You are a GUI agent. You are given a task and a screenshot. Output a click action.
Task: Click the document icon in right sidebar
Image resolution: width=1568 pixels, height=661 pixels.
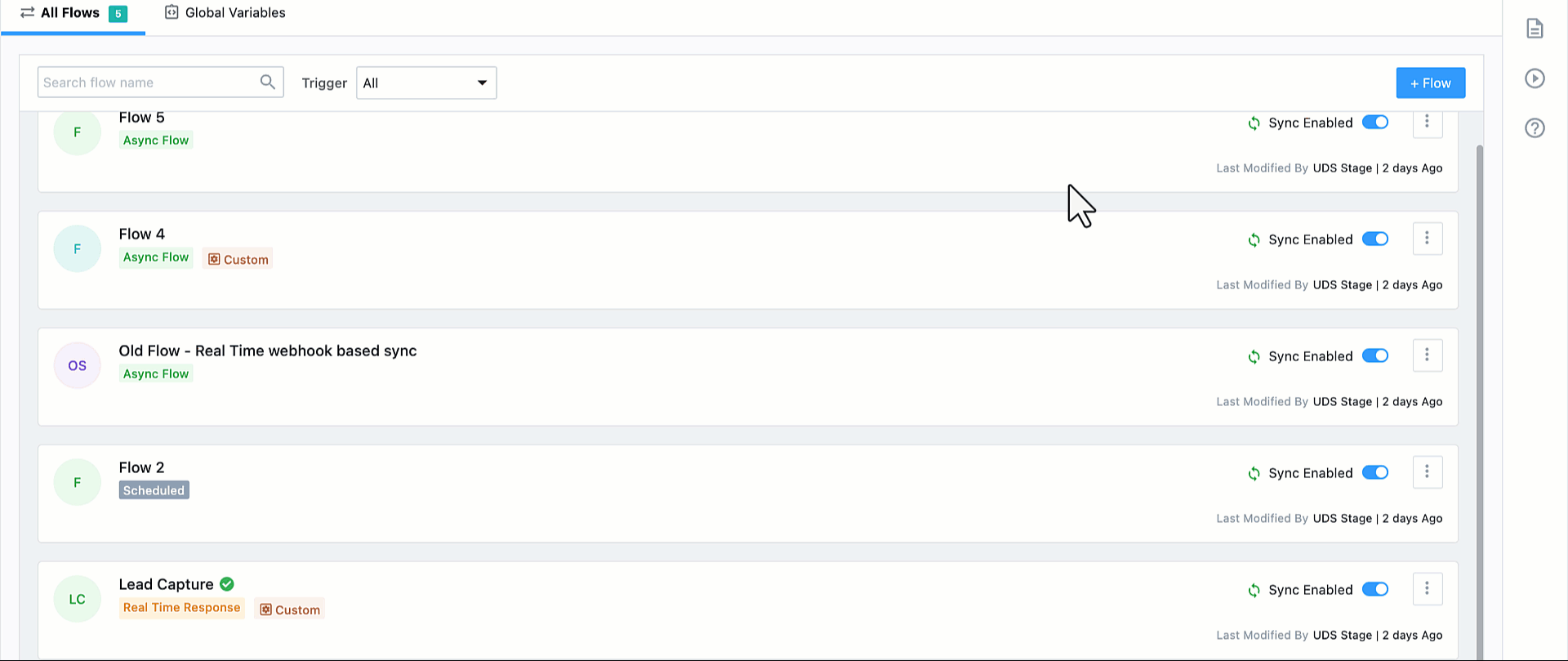(x=1535, y=29)
